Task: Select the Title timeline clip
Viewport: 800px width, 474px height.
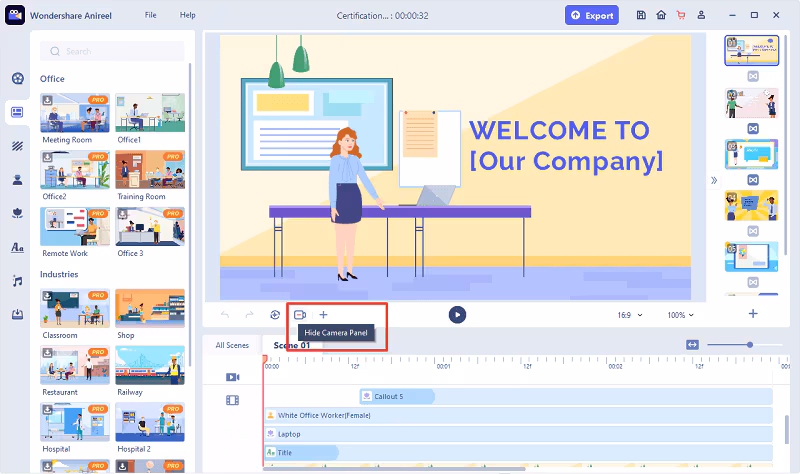Action: (x=302, y=453)
